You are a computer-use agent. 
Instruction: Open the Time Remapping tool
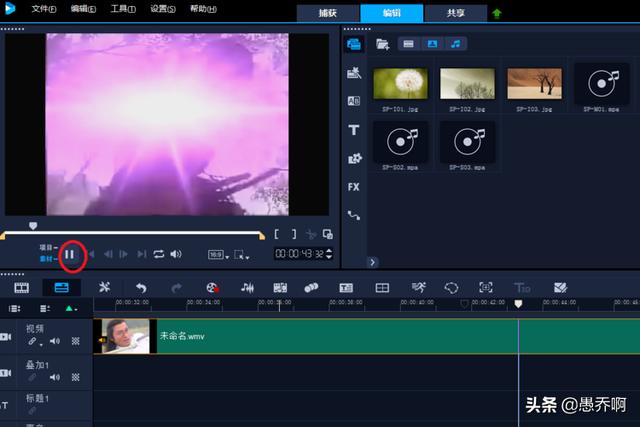click(x=418, y=287)
